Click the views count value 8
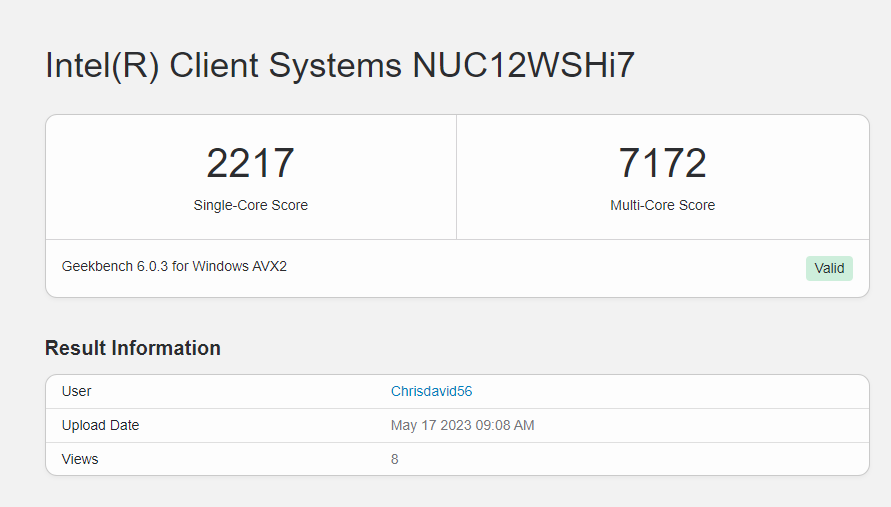The width and height of the screenshot is (891, 507). point(395,459)
